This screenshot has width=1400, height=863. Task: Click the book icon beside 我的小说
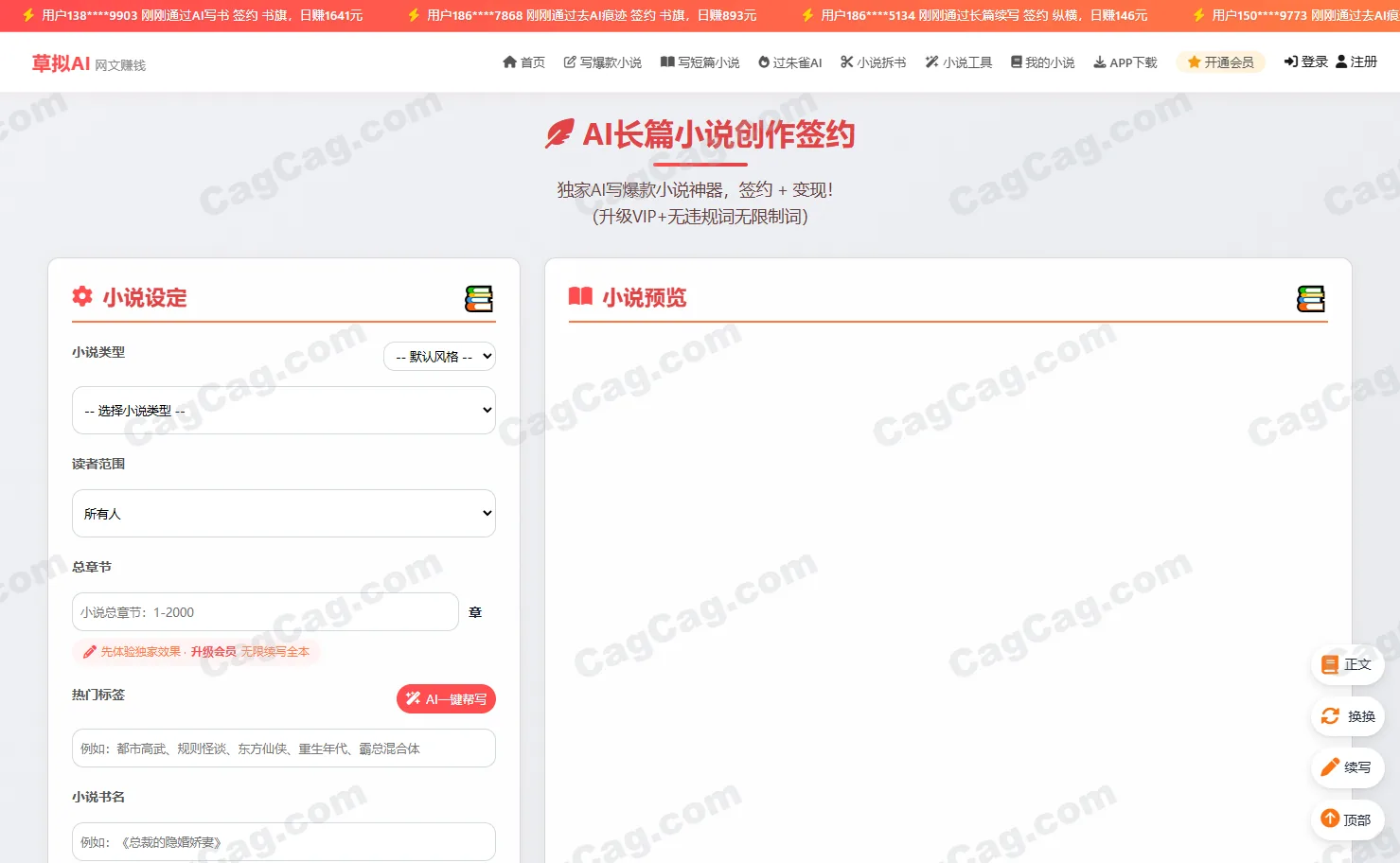click(x=1016, y=62)
